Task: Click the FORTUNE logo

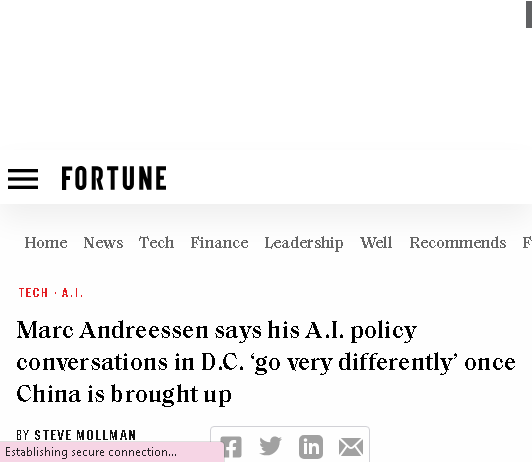Action: (x=114, y=178)
